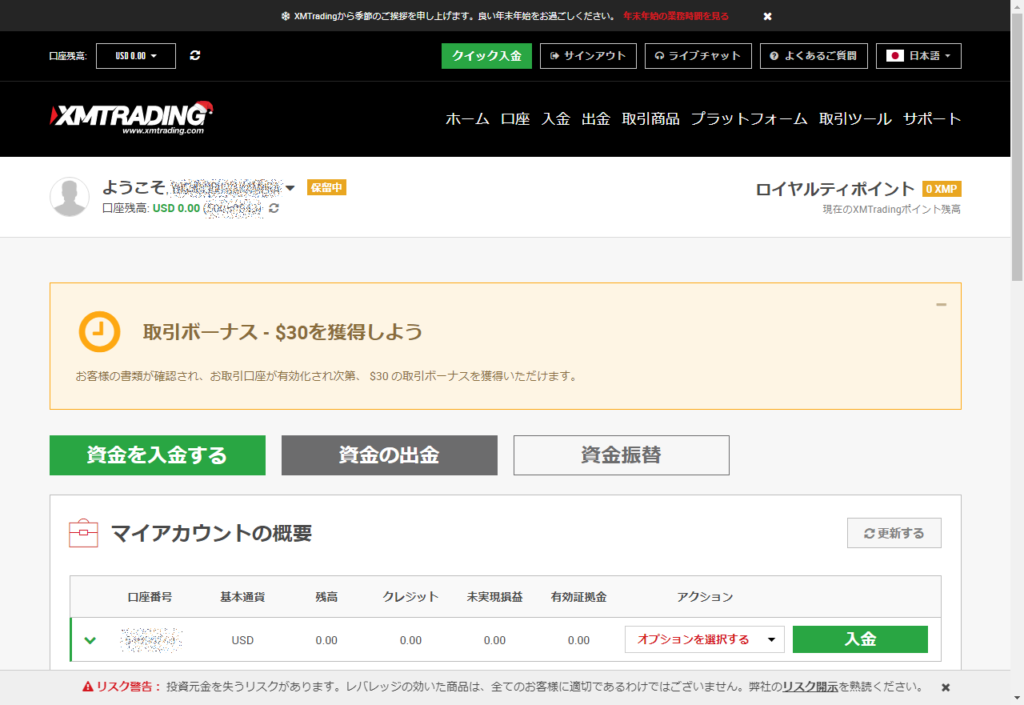This screenshot has width=1024, height=705.
Task: Click 残高 column header
Action: click(x=327, y=597)
